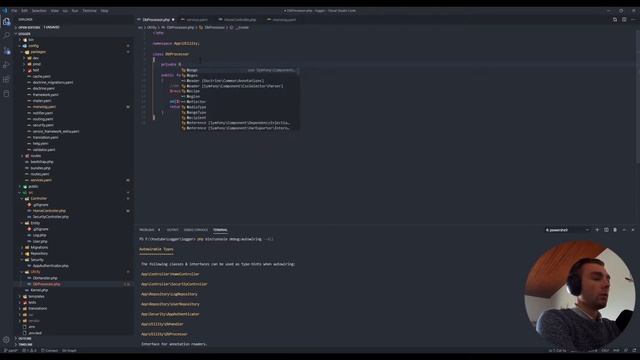Viewport: 640px width, 360px height.
Task: Click the errors and warnings status bar indicator
Action: coord(29,350)
